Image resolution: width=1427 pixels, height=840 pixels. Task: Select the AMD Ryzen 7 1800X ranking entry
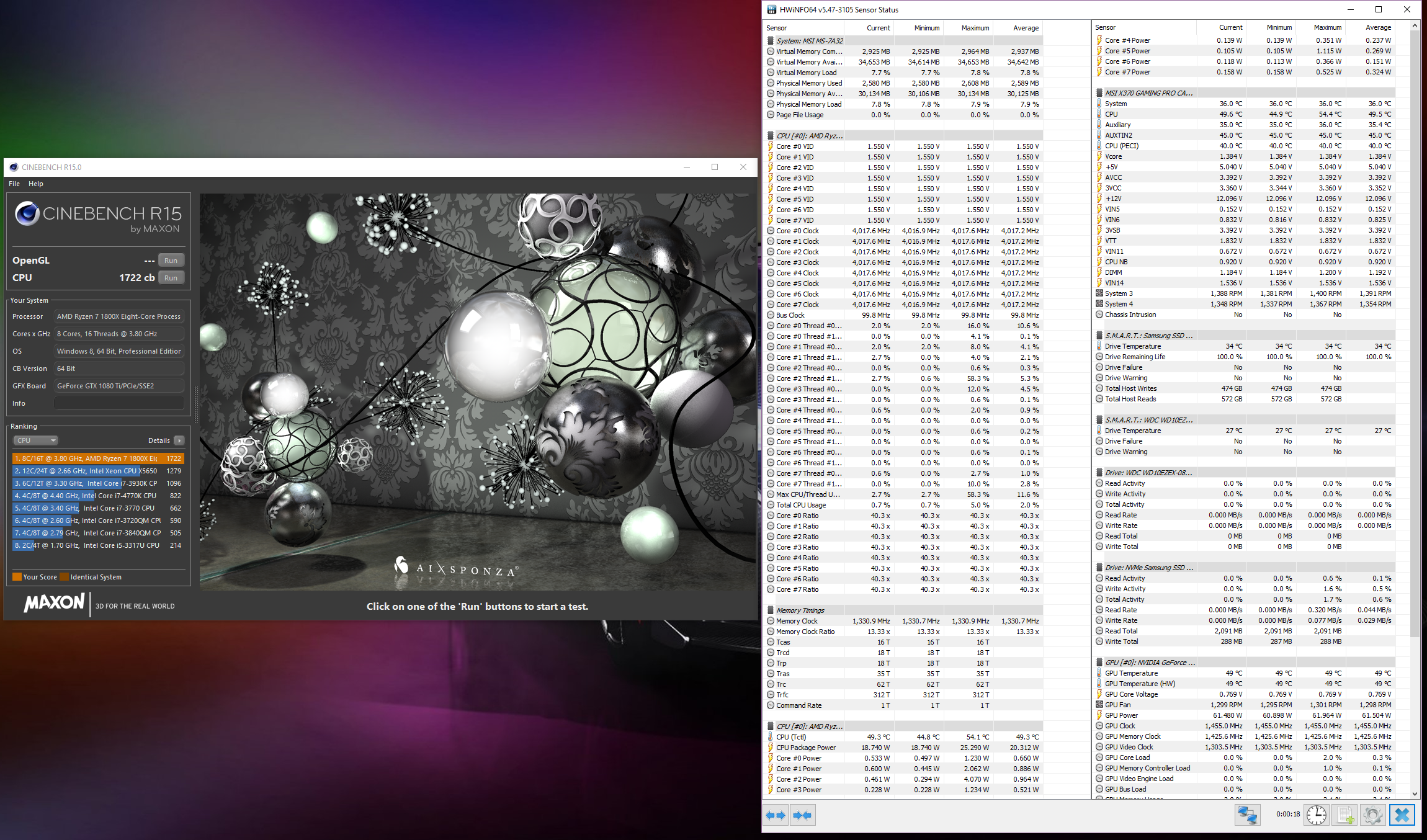pos(98,458)
